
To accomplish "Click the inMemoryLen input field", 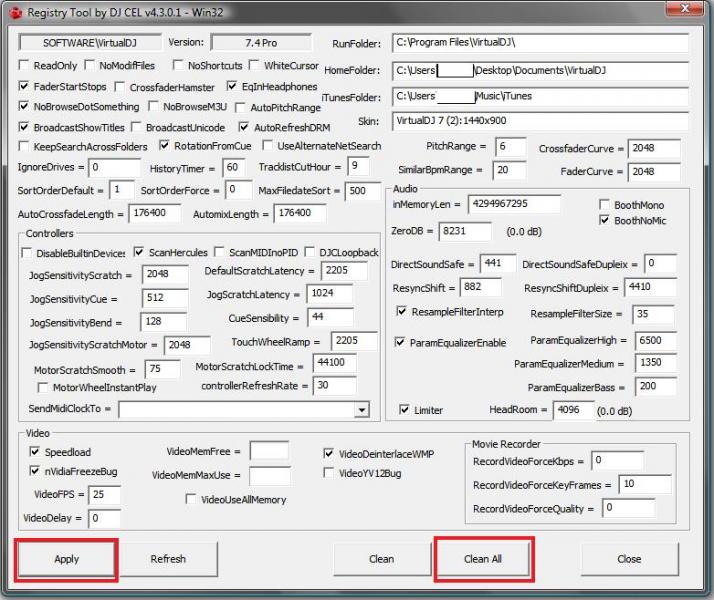I will click(x=515, y=204).
